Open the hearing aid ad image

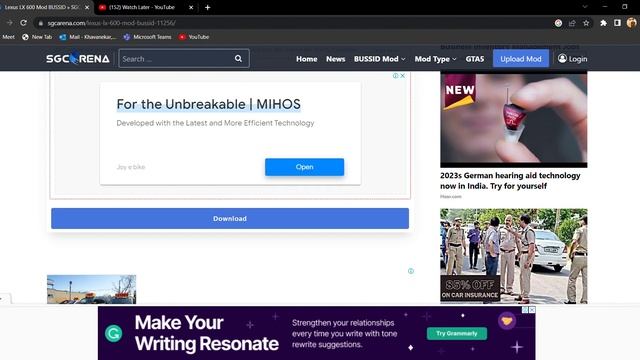[x=513, y=119]
